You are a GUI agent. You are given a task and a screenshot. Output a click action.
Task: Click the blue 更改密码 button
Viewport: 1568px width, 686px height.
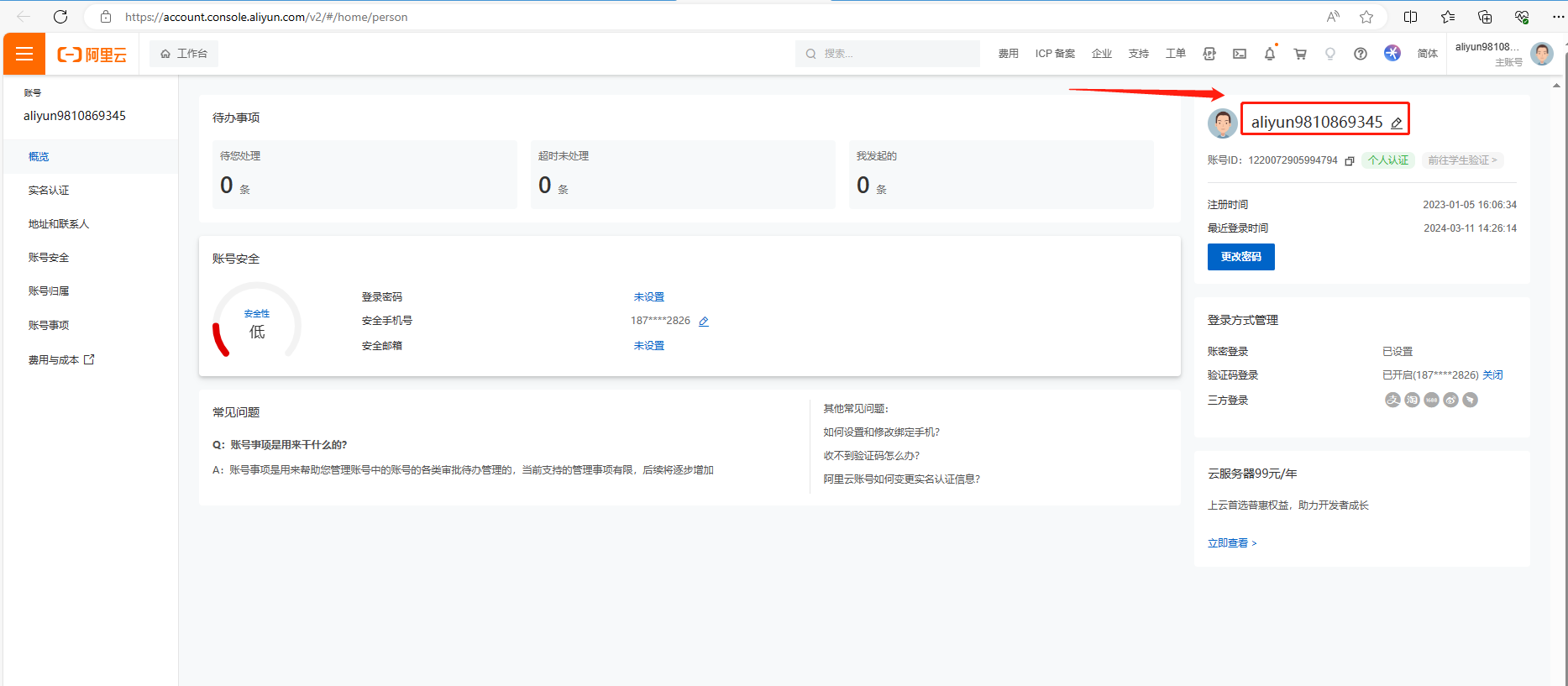coord(1240,257)
